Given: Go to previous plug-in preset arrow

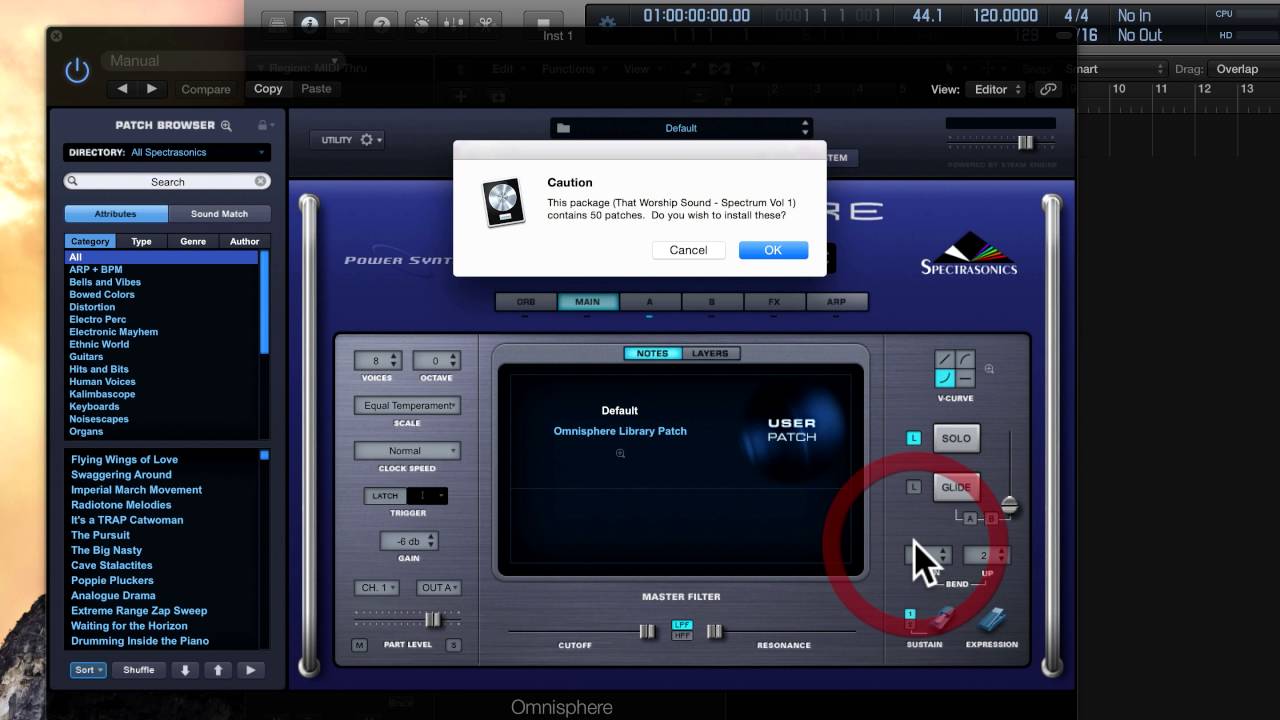Looking at the screenshot, I should pyautogui.click(x=122, y=89).
